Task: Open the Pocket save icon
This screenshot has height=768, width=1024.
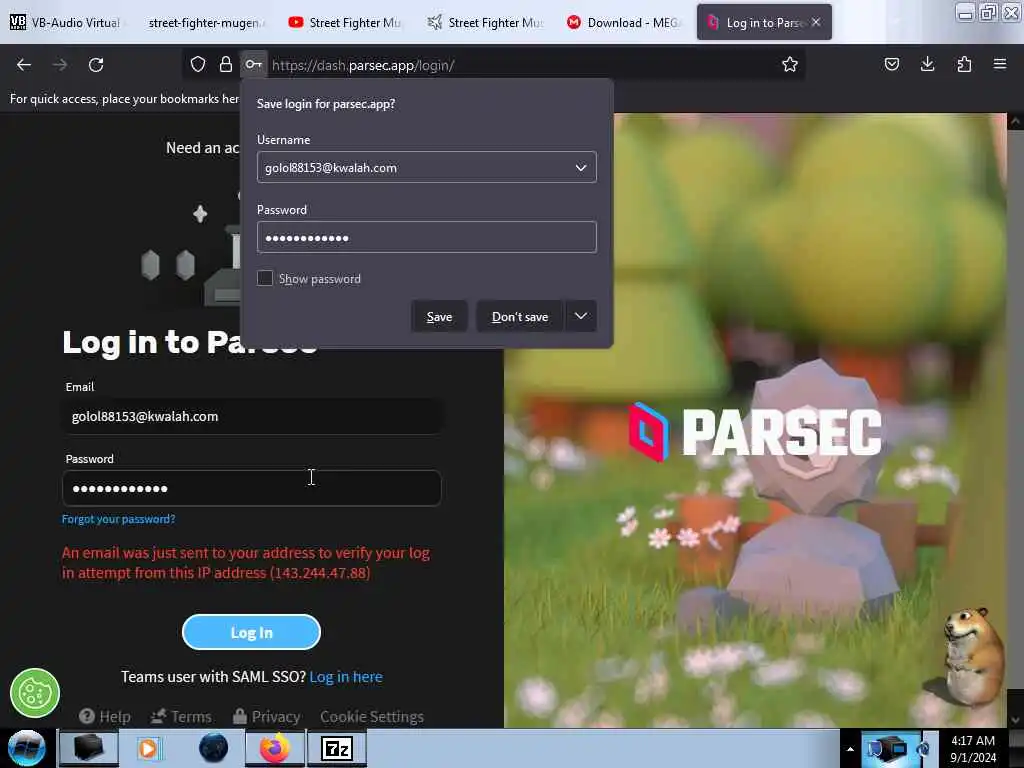Action: pyautogui.click(x=892, y=64)
